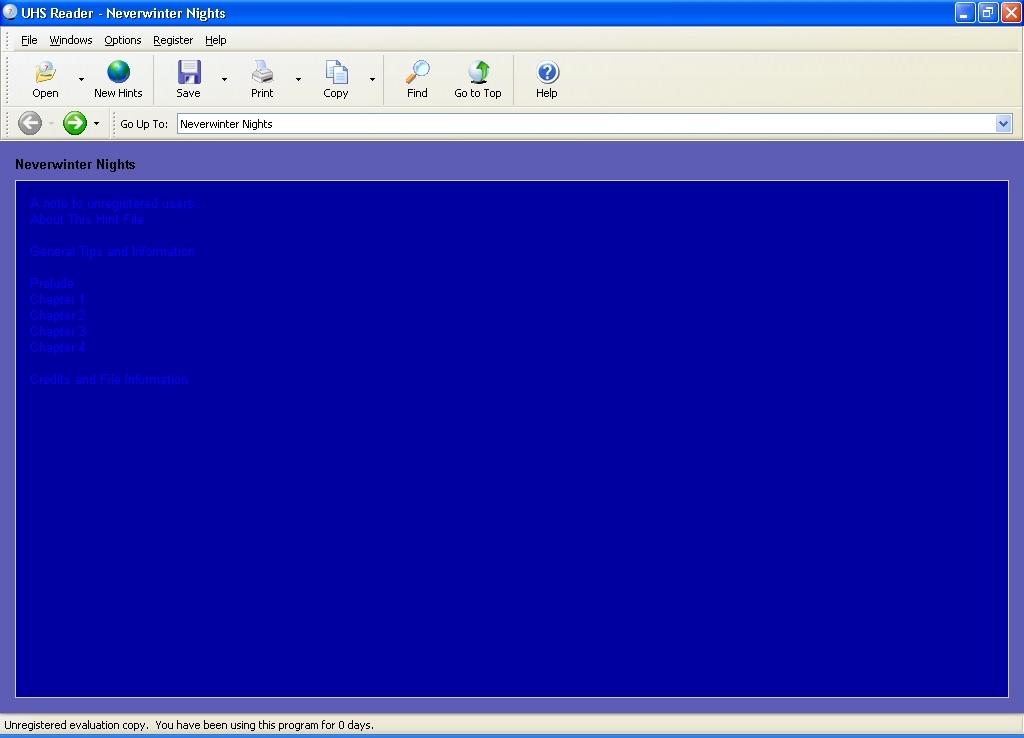Open the Options menu
The width and height of the screenshot is (1024, 738).
click(123, 40)
